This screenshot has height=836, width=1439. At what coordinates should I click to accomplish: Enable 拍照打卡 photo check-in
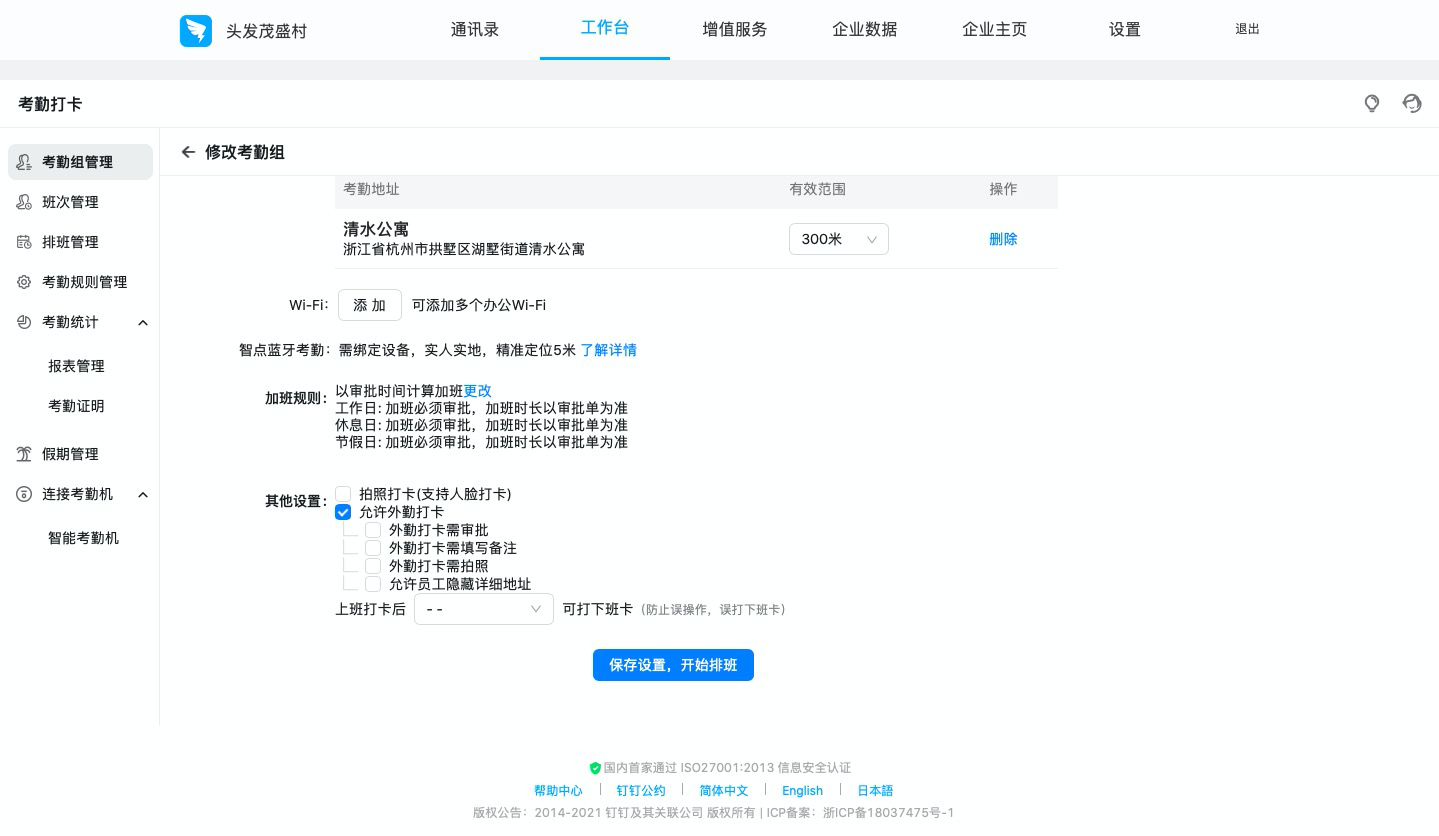tap(343, 493)
